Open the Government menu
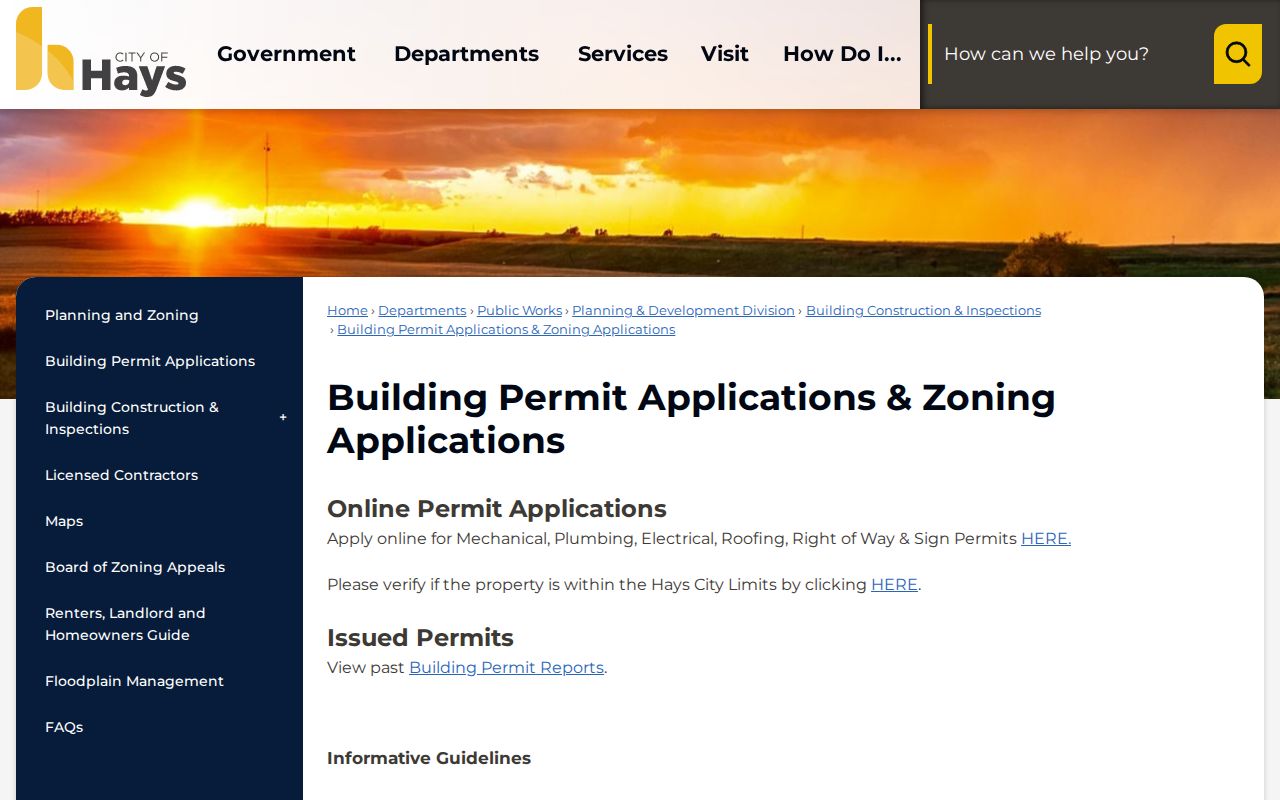Screen dimensions: 1280x800 (x=286, y=54)
